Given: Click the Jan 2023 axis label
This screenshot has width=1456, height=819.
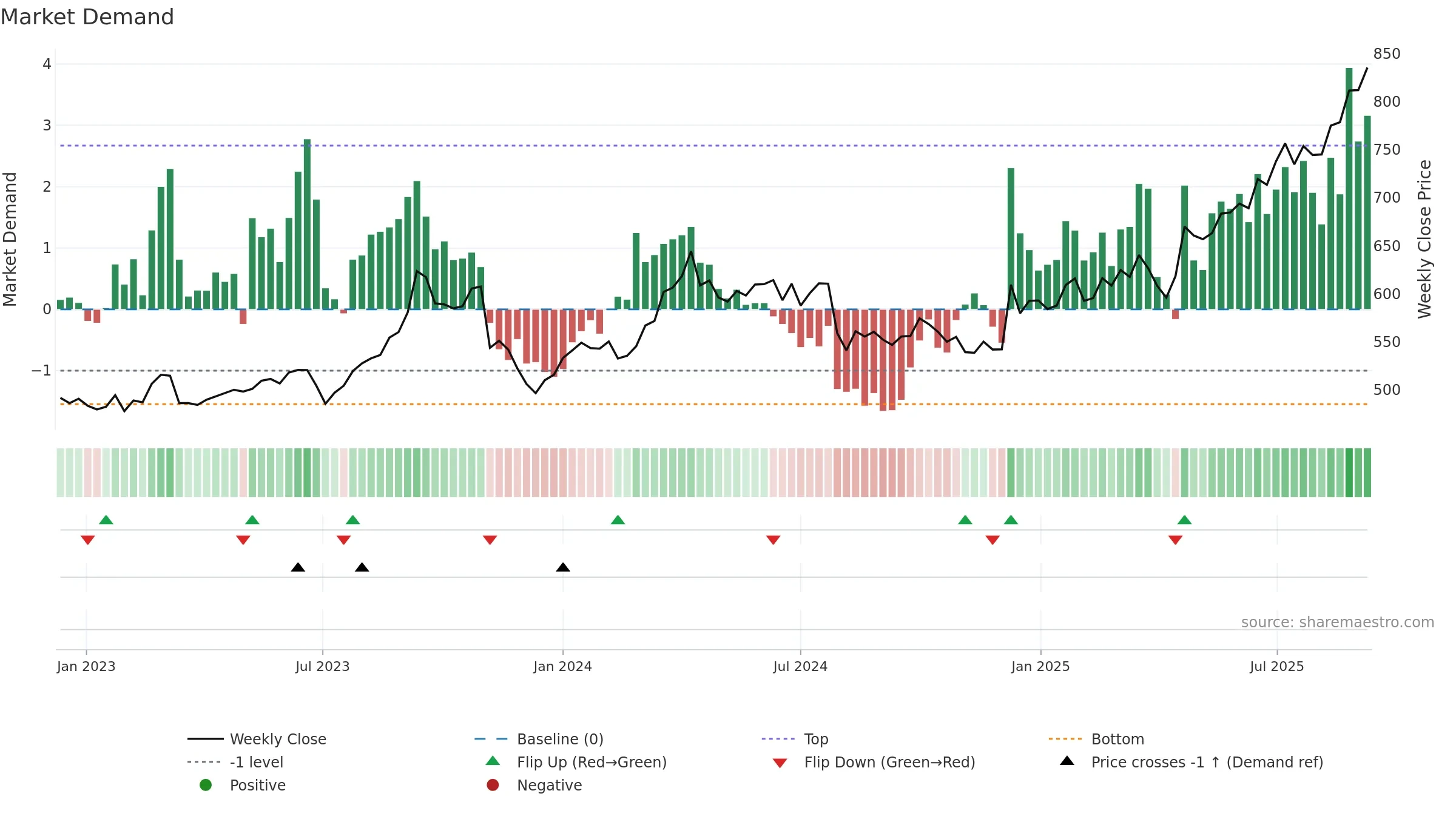Looking at the screenshot, I should pyautogui.click(x=86, y=666).
